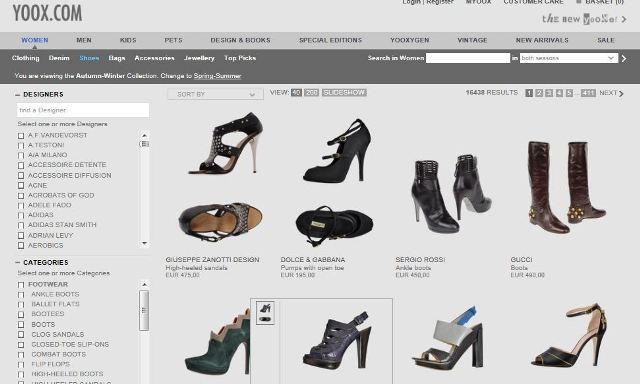The height and width of the screenshot is (384, 640).
Task: Check the ADIDAS designer checkbox
Action: coord(21,215)
